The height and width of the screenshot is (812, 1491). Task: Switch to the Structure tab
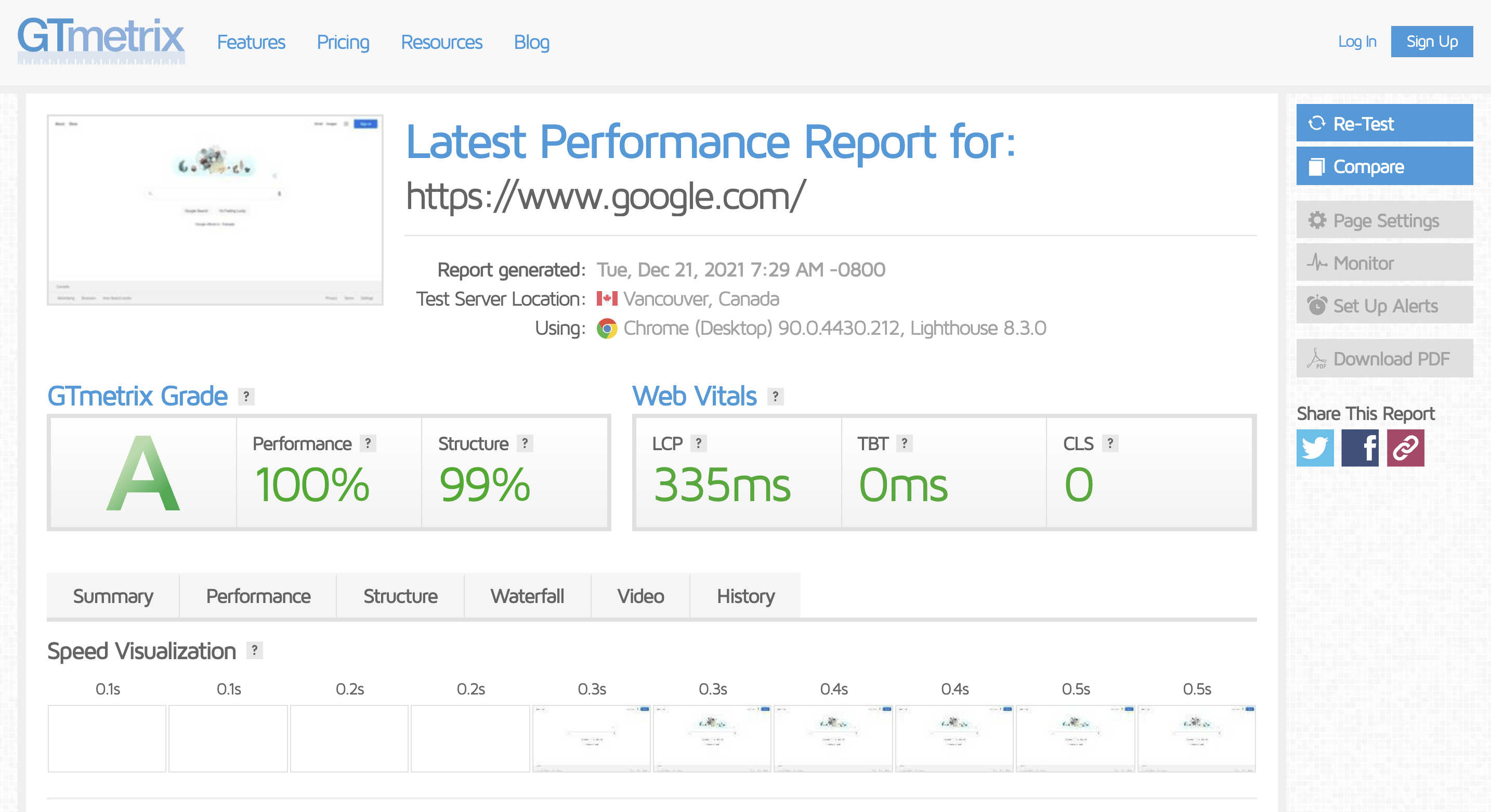click(400, 596)
